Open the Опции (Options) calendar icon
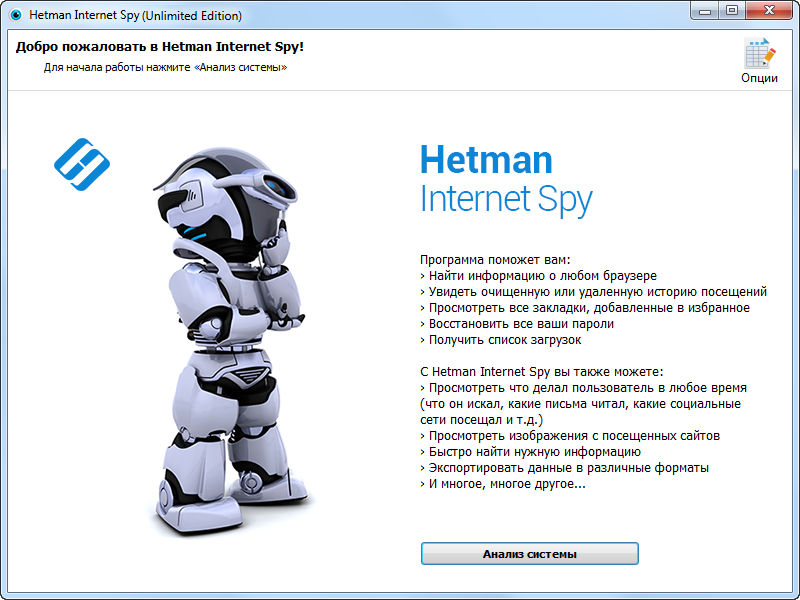Viewport: 800px width, 600px height. 759,52
